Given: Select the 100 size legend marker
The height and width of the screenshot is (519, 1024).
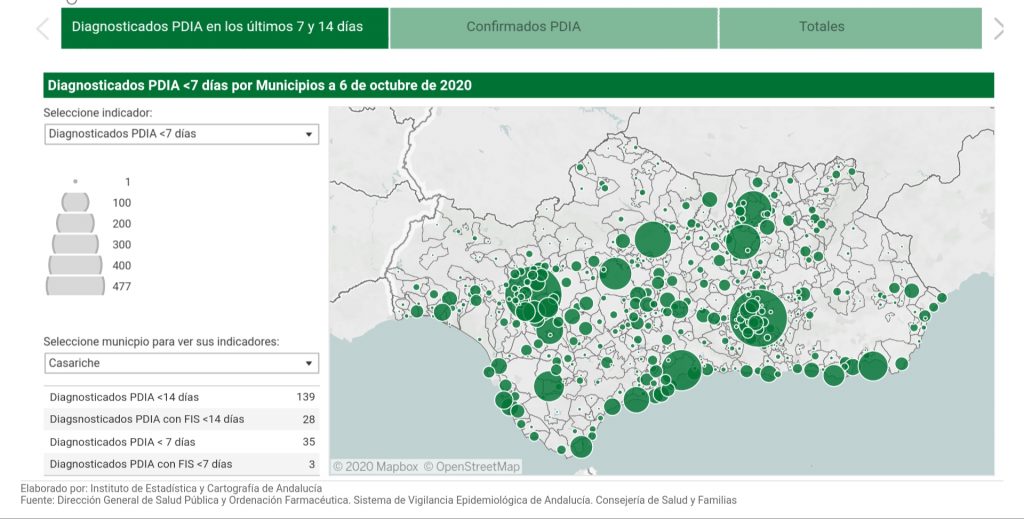Looking at the screenshot, I should (x=76, y=203).
